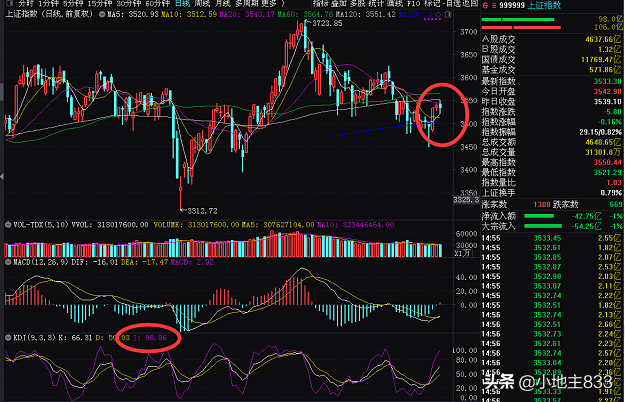
Task: Click list icon between G and 999999
Action: (493, 5)
